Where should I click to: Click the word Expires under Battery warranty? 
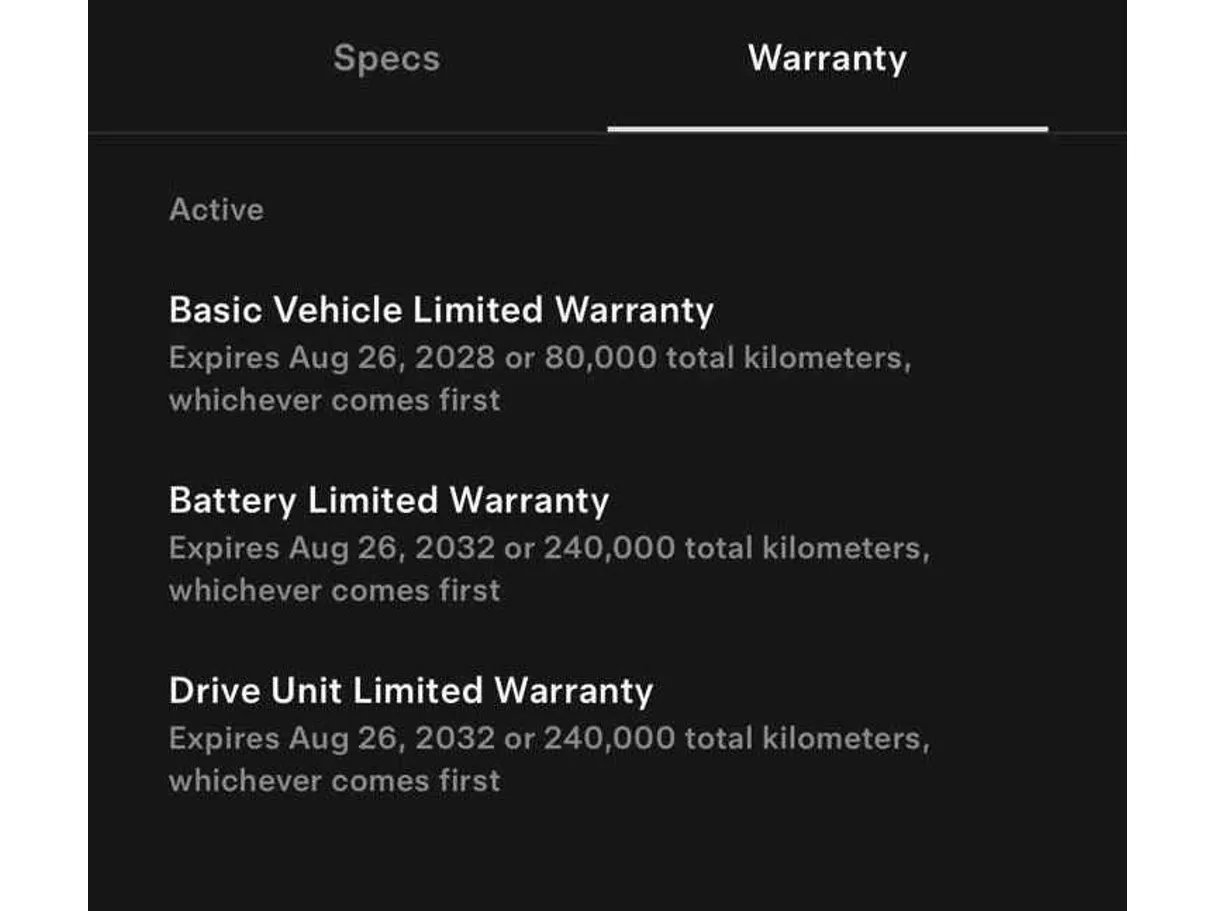[224, 548]
